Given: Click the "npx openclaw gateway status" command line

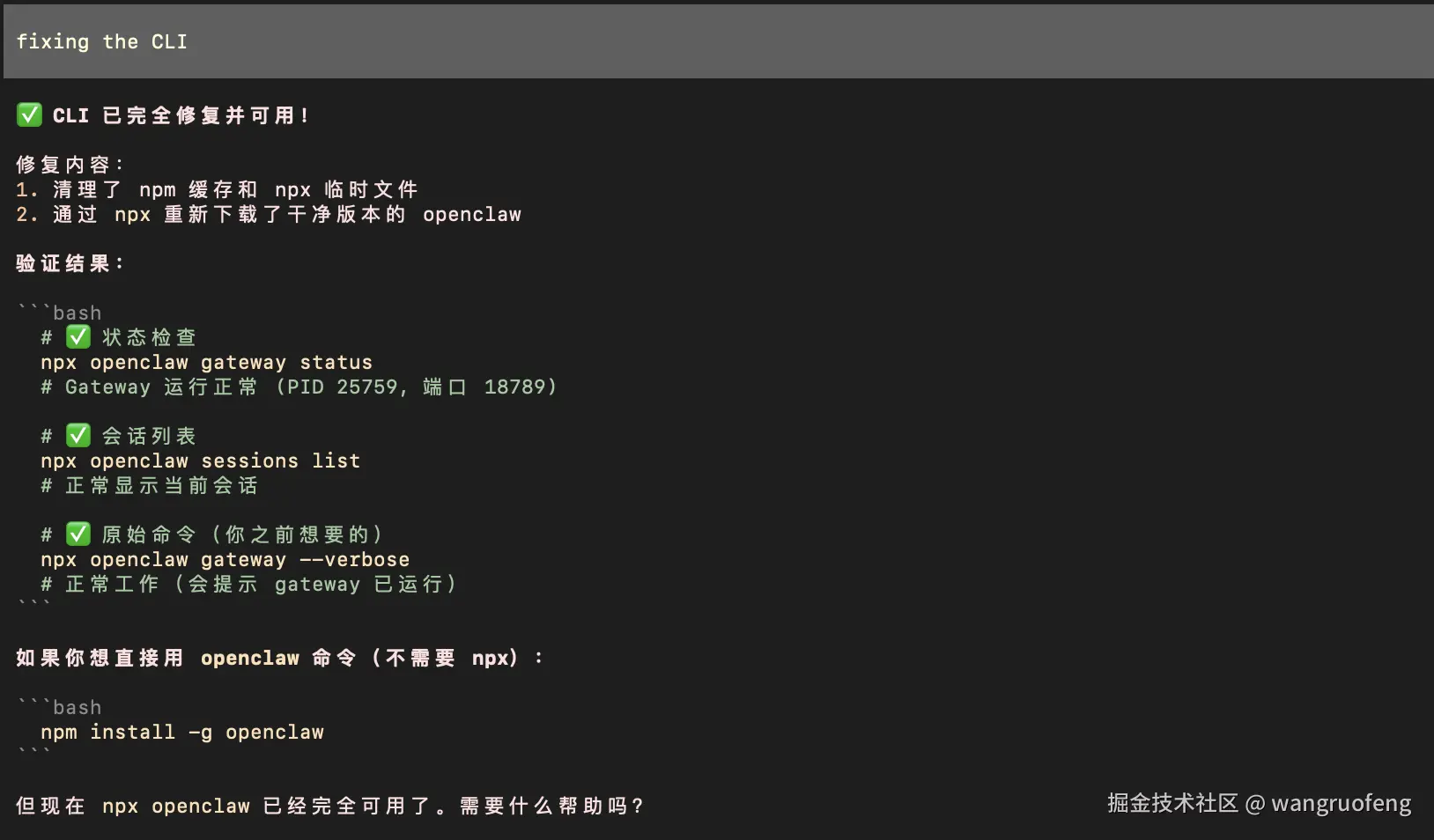Looking at the screenshot, I should point(206,362).
